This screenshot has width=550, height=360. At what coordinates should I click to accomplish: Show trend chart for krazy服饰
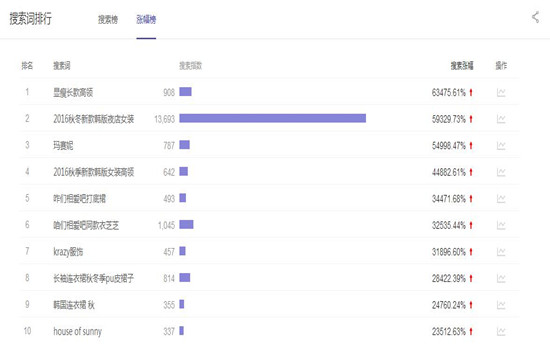(x=501, y=252)
